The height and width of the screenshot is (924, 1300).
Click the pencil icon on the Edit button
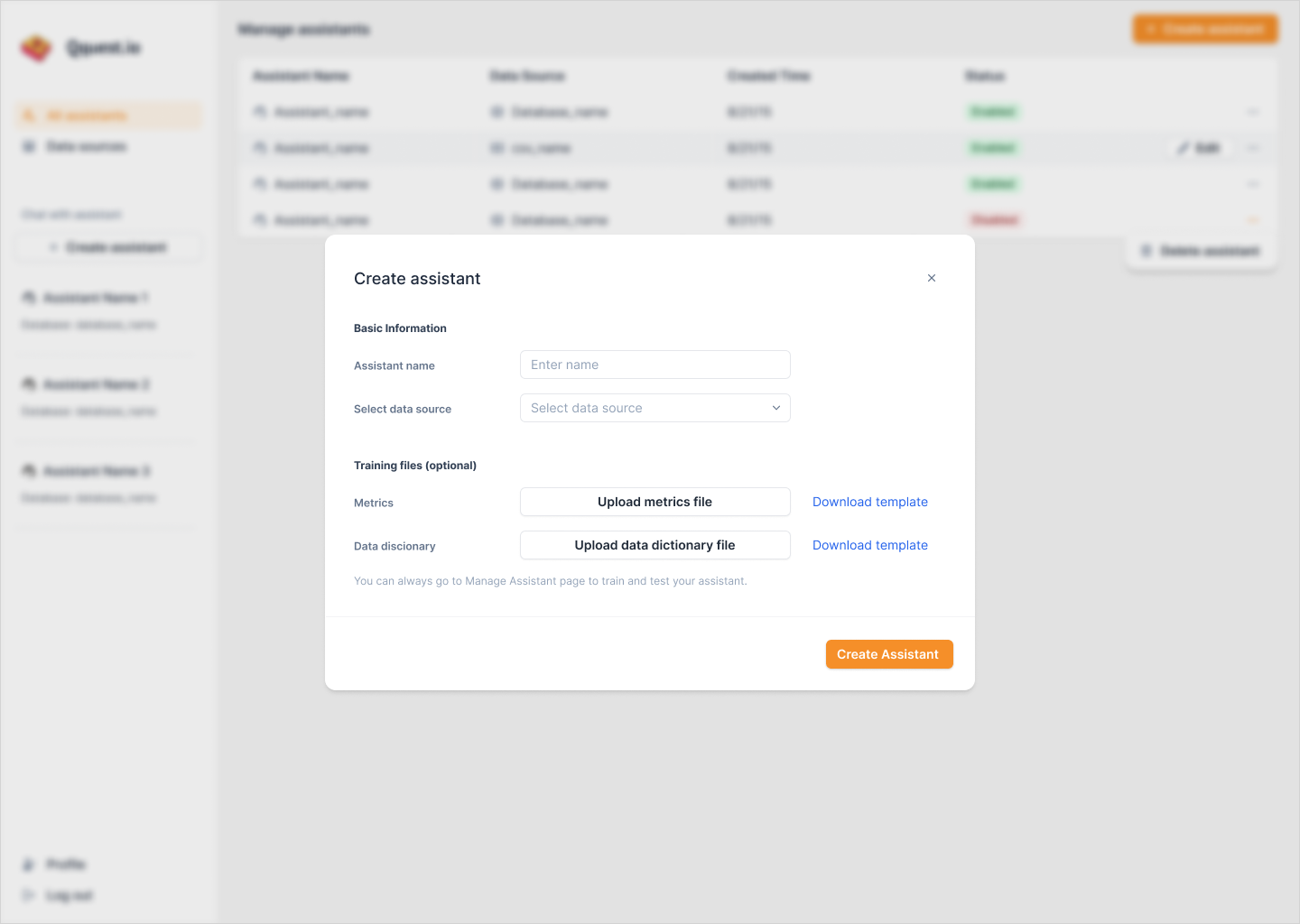click(1184, 147)
